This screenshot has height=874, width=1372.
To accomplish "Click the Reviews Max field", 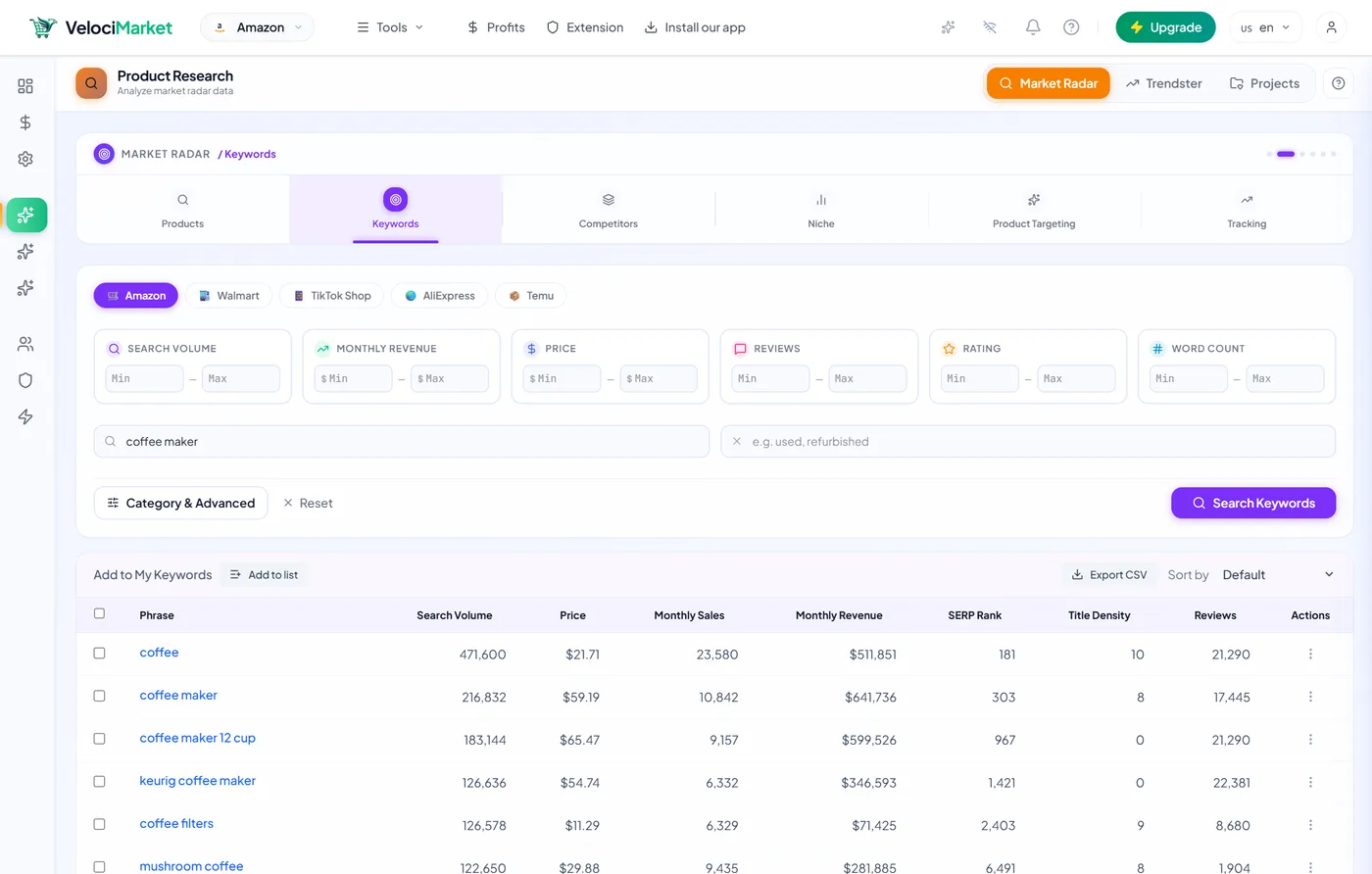I will (x=867, y=378).
